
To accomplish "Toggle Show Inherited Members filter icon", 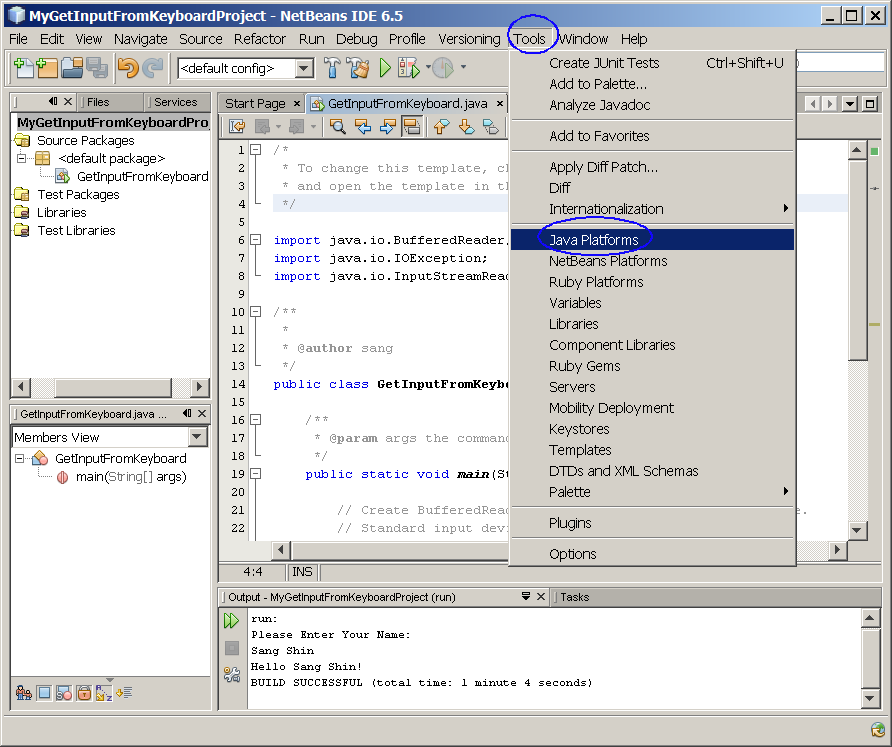I will 23,693.
